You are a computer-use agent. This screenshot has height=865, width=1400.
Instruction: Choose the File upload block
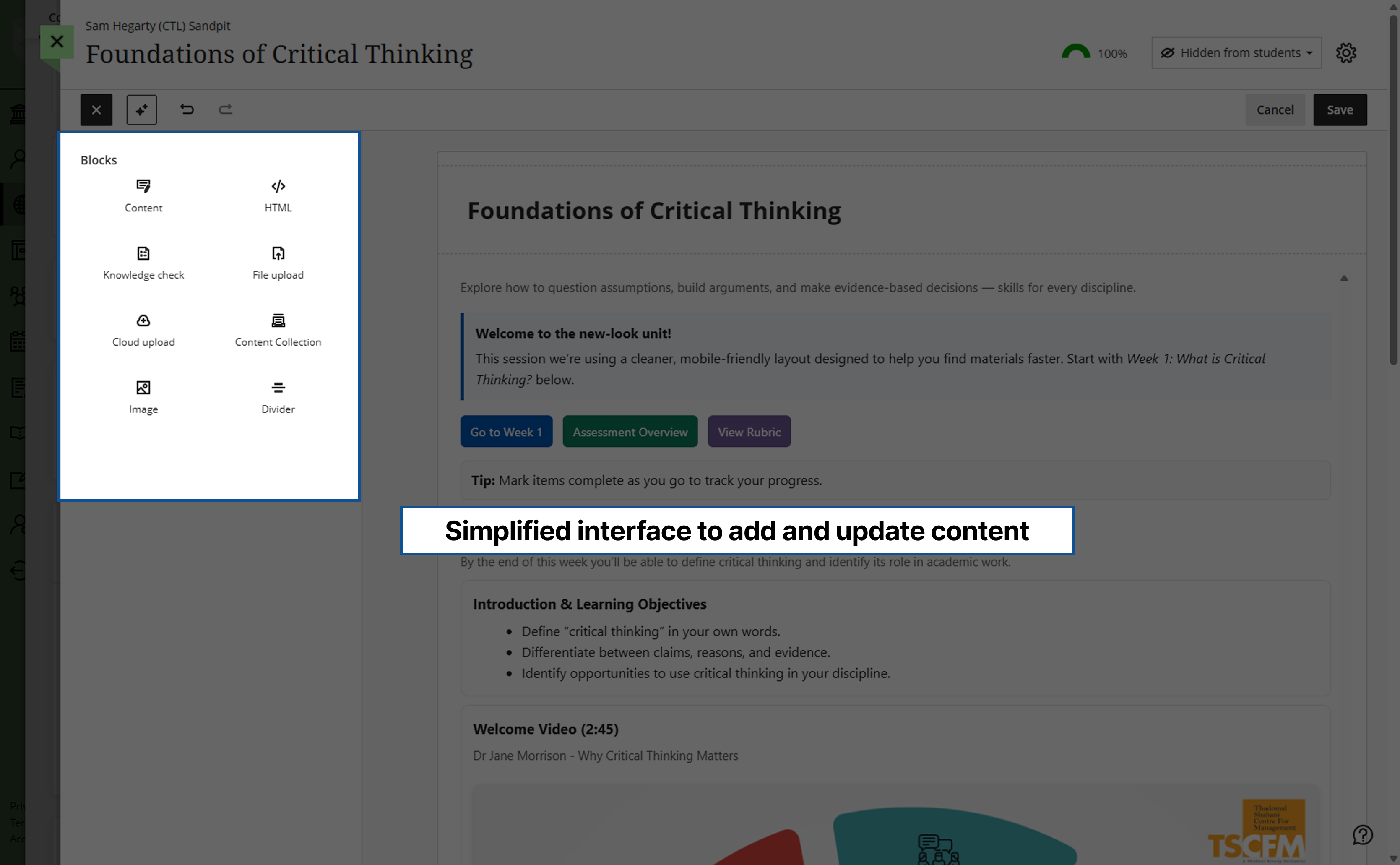point(278,262)
